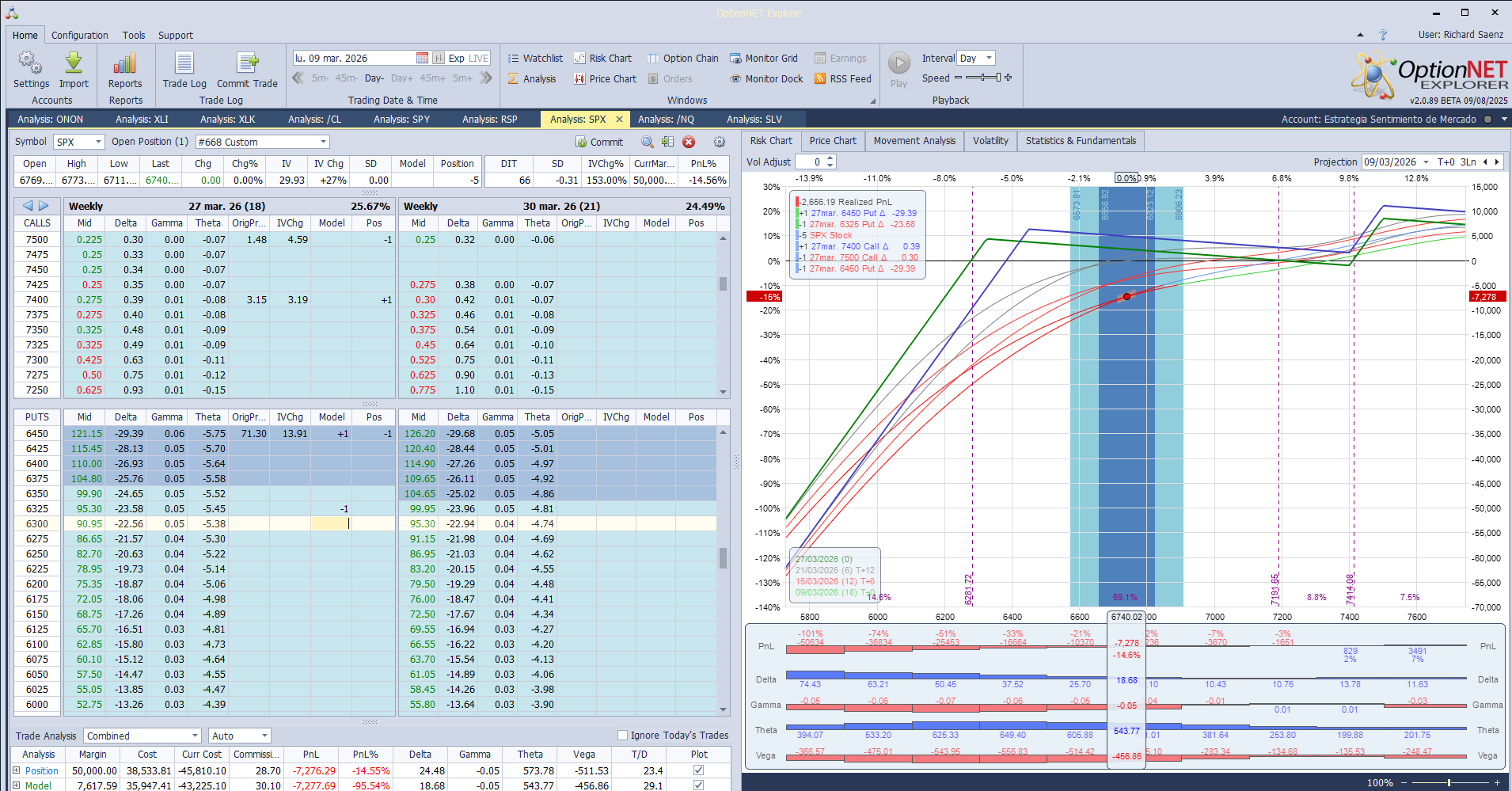Viewport: 1512px width, 791px height.
Task: Click the Play playback button
Action: pyautogui.click(x=898, y=70)
